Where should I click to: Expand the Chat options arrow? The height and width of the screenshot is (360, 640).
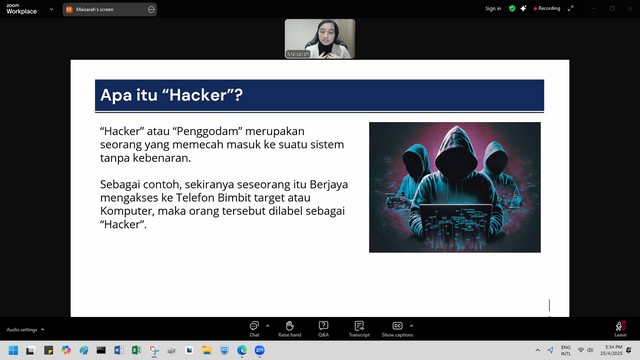click(267, 326)
